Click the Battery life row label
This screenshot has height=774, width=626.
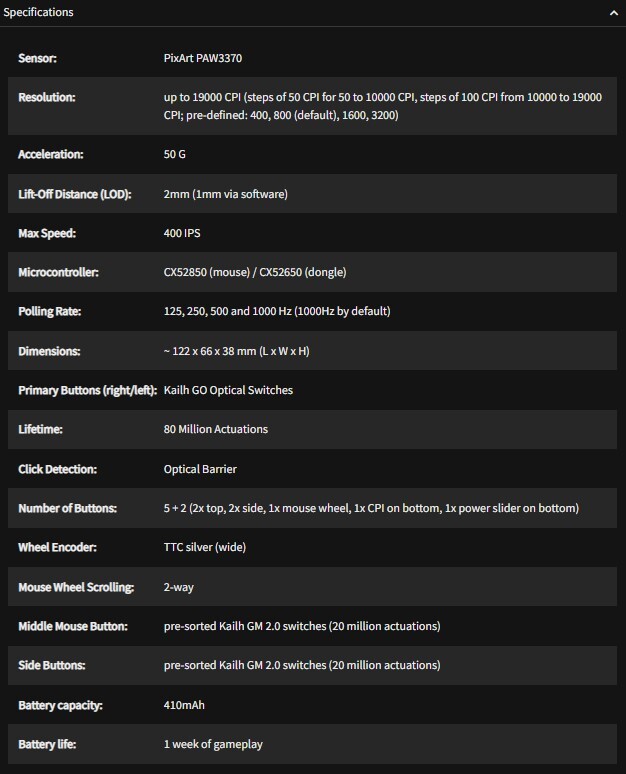click(46, 744)
